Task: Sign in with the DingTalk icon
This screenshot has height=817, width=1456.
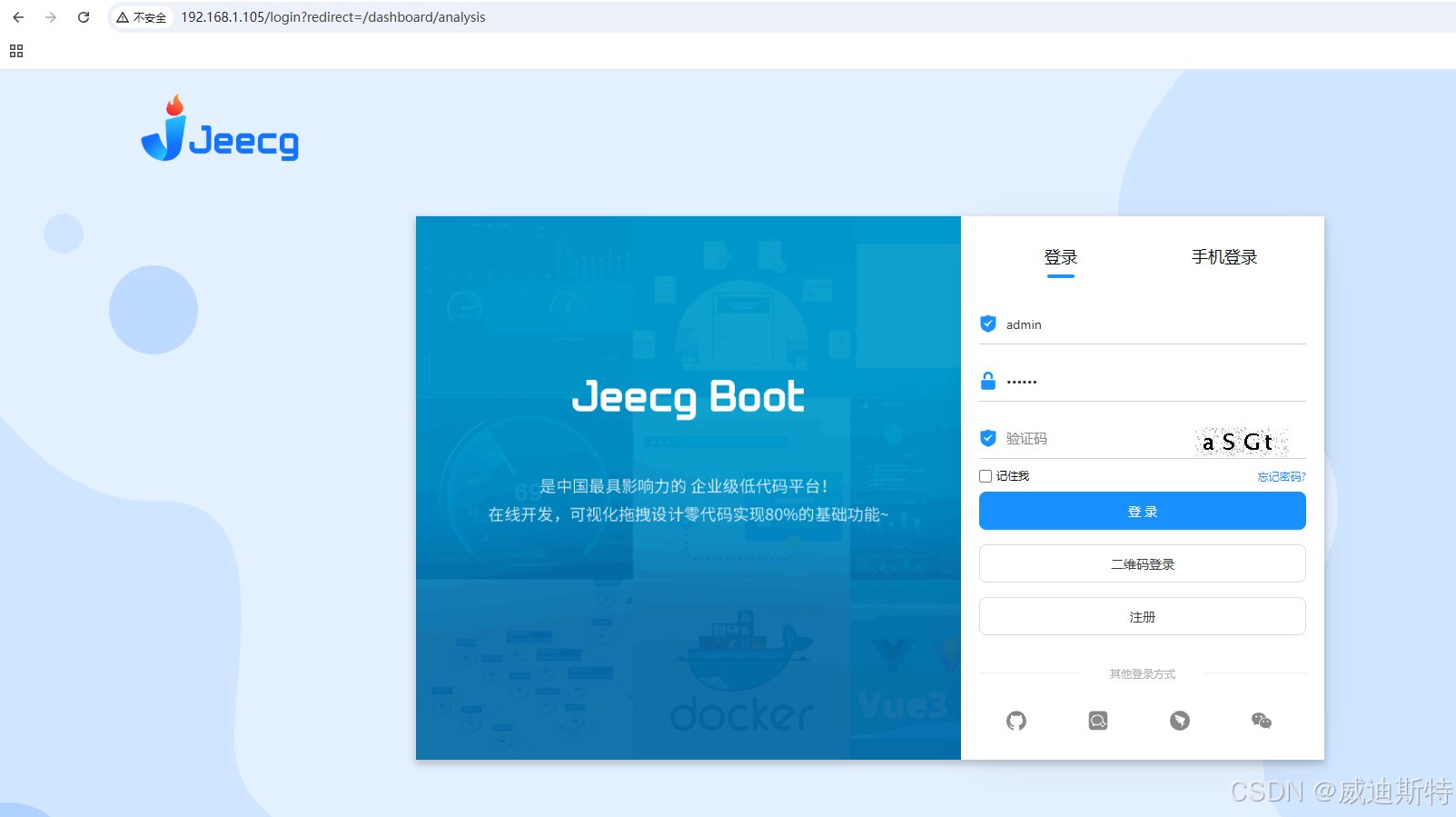Action: click(1180, 721)
